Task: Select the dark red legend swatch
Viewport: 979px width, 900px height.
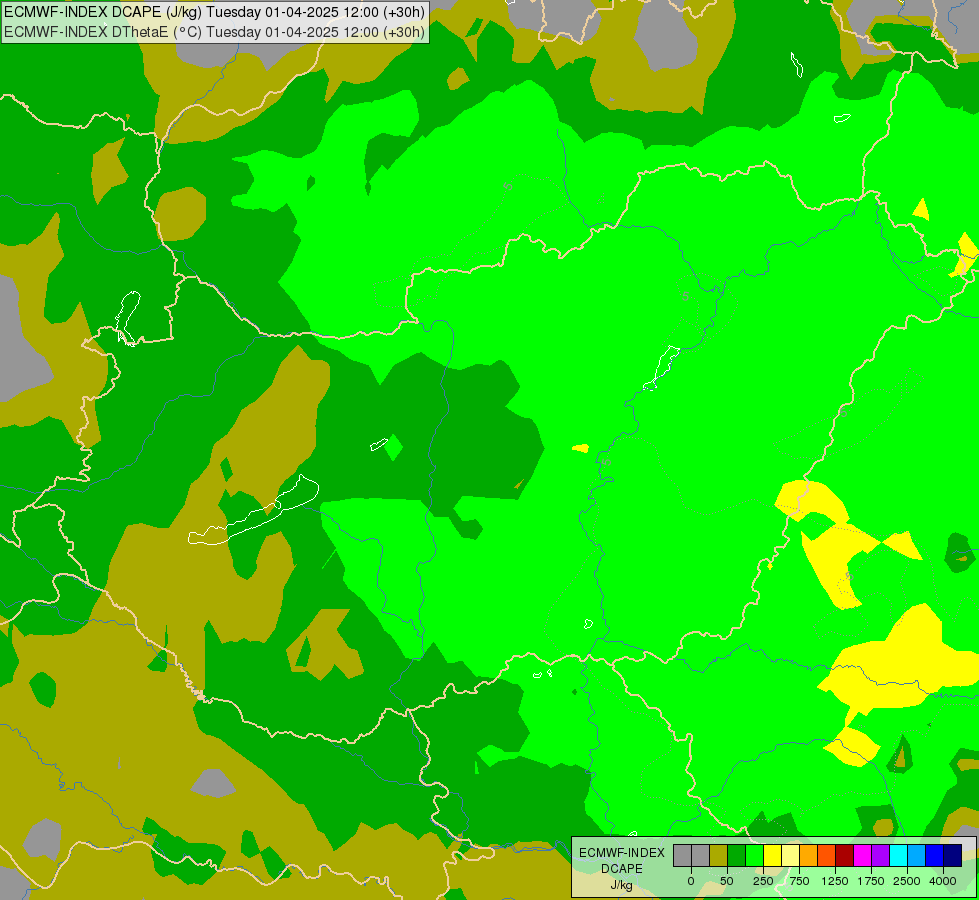Action: (x=844, y=855)
